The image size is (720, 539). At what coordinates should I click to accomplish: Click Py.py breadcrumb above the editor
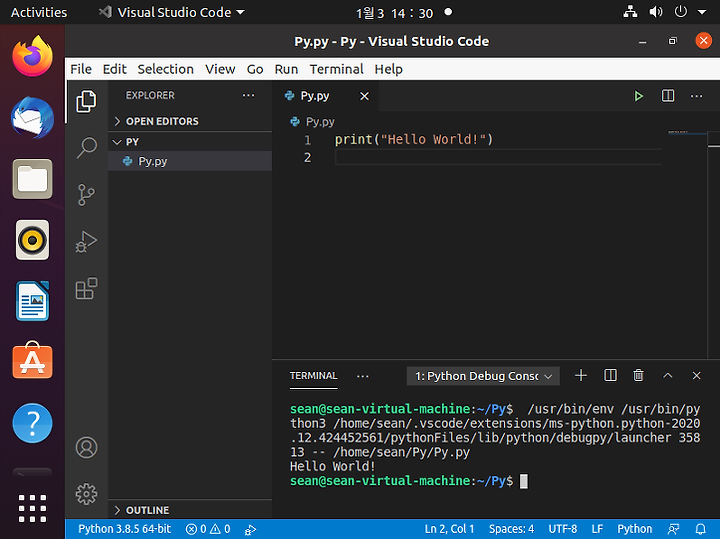(x=320, y=122)
